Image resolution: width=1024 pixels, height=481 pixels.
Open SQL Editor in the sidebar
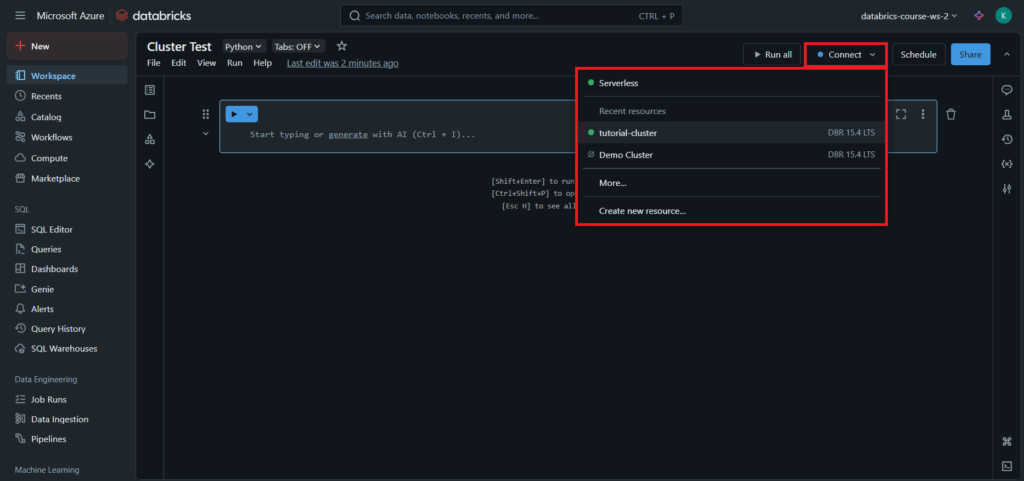(67, 229)
